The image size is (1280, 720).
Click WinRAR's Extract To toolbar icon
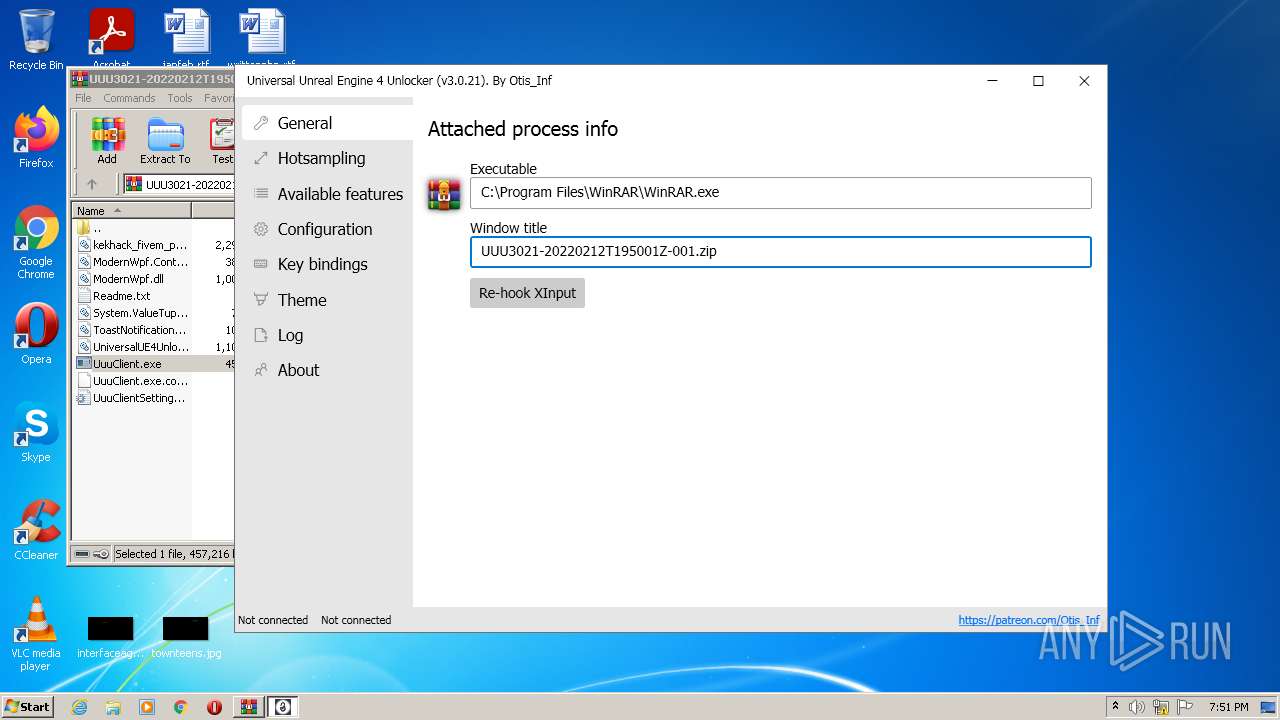coord(165,141)
